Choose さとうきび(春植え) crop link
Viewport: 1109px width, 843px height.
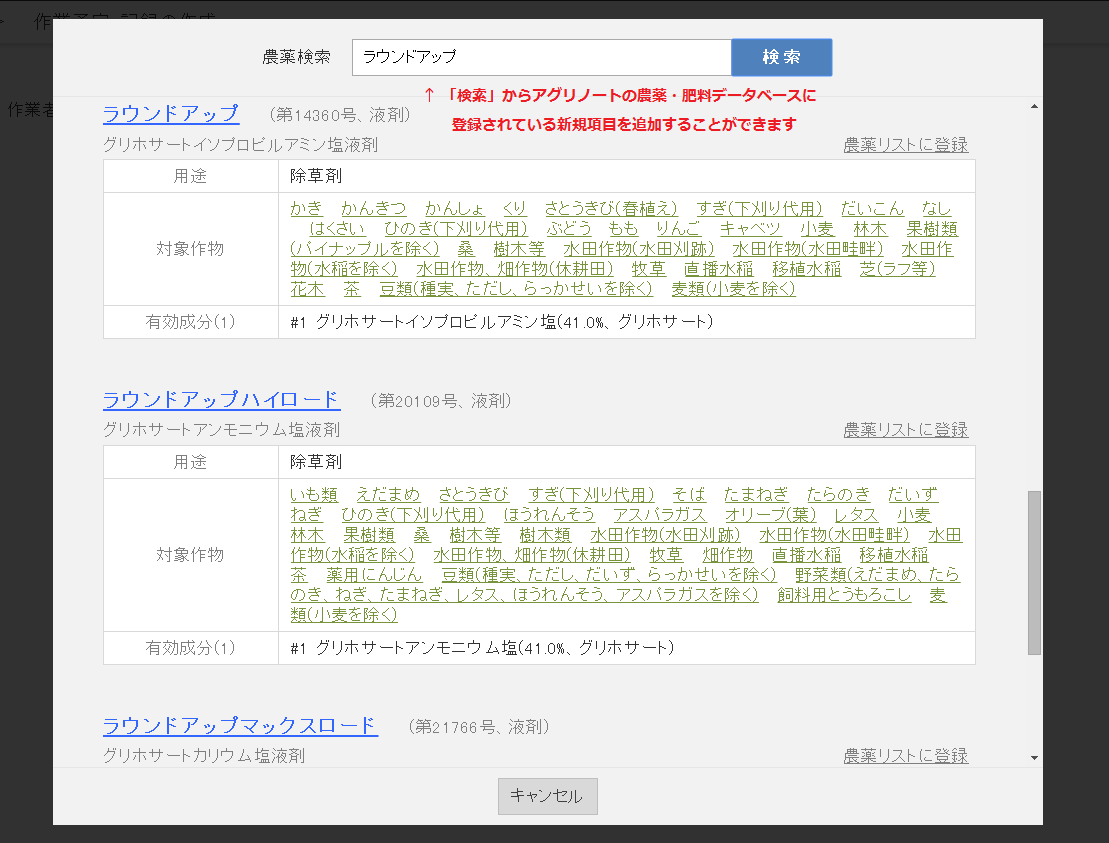611,209
